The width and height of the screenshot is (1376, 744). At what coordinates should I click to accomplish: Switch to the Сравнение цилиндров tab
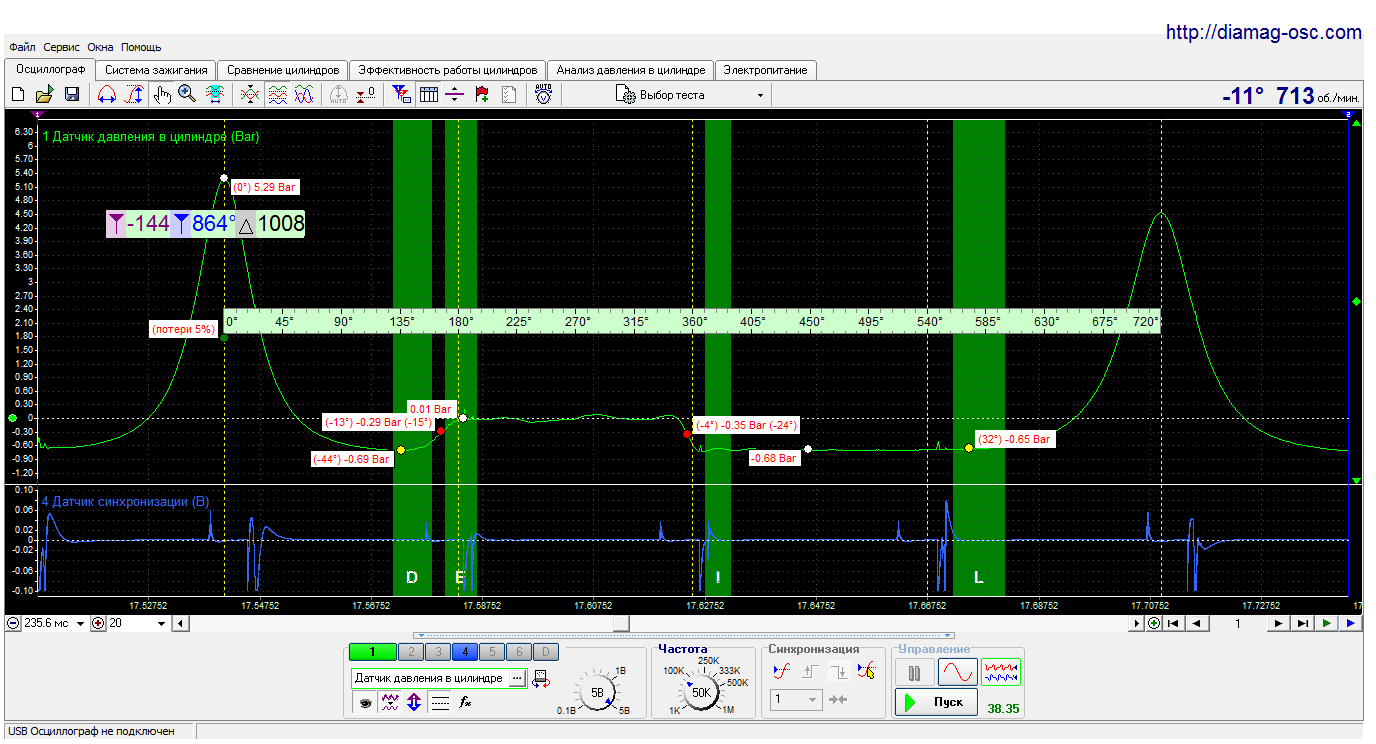pos(283,70)
